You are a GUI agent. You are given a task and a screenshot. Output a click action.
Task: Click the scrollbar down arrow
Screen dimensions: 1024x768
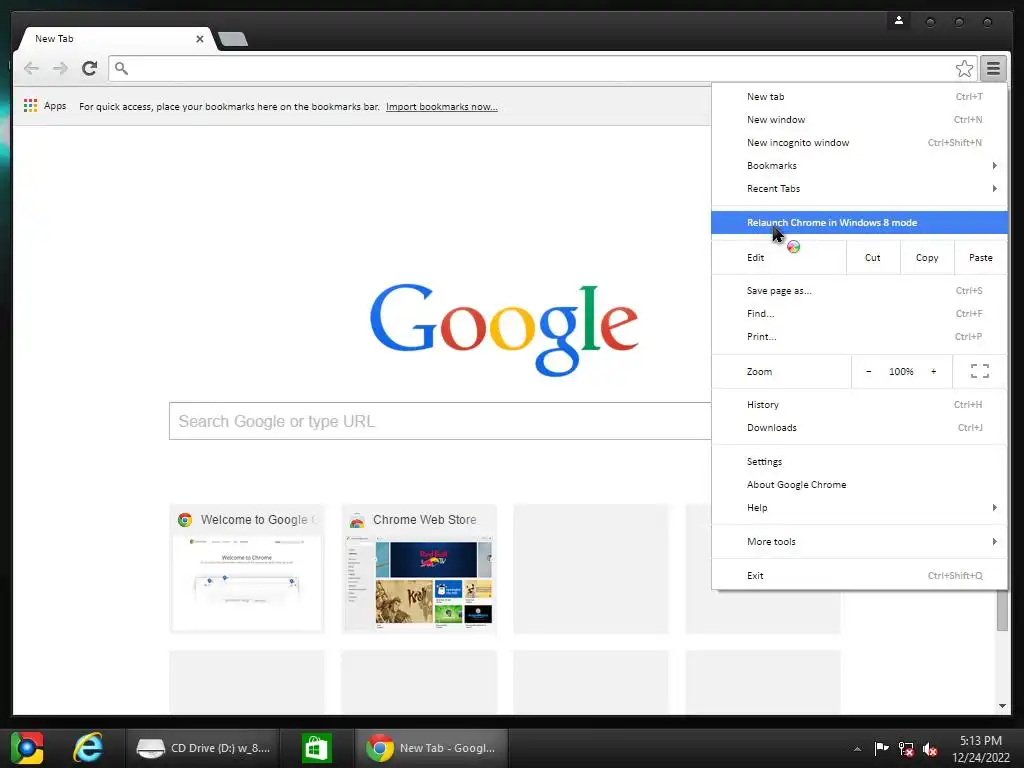coord(1002,705)
